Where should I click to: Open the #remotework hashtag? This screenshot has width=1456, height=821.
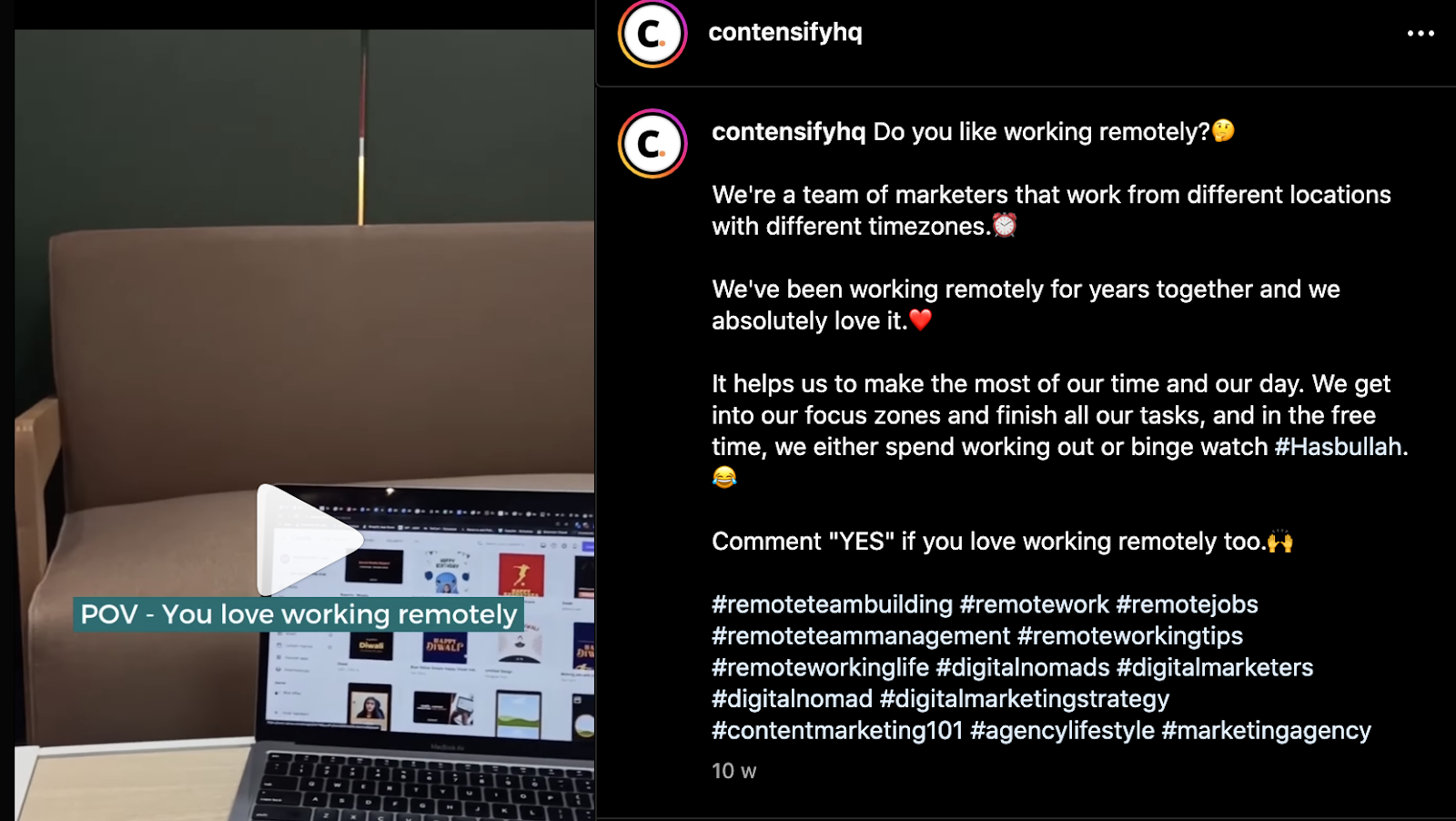click(1035, 604)
